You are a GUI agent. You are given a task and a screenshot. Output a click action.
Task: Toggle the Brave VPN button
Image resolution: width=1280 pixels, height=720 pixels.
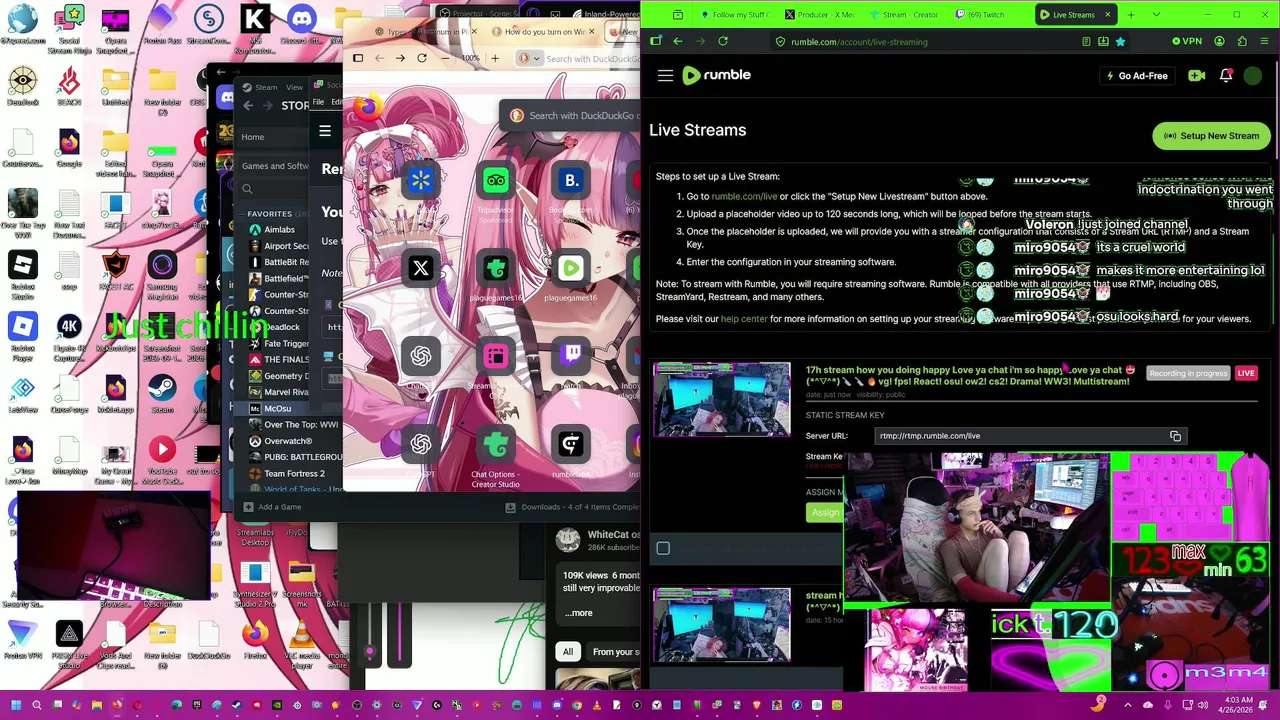click(x=1186, y=42)
